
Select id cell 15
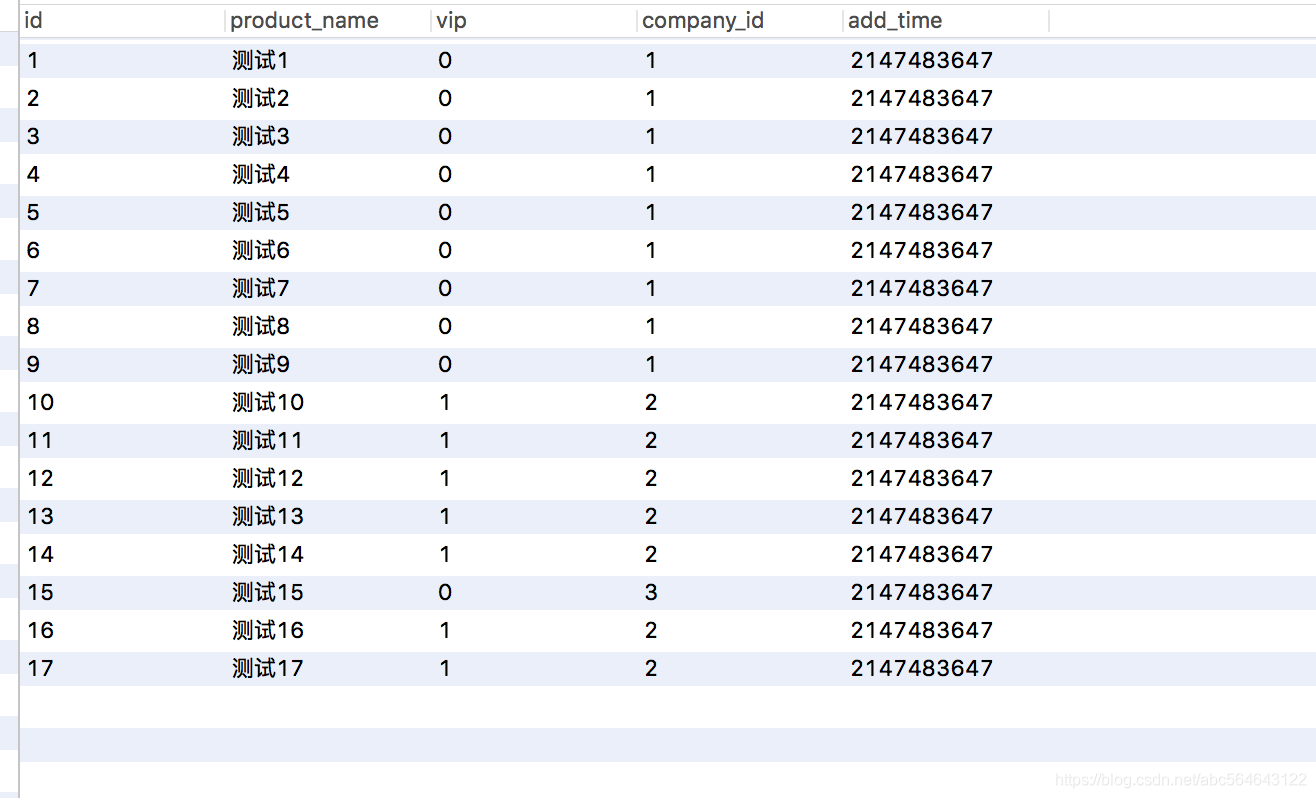point(41,593)
